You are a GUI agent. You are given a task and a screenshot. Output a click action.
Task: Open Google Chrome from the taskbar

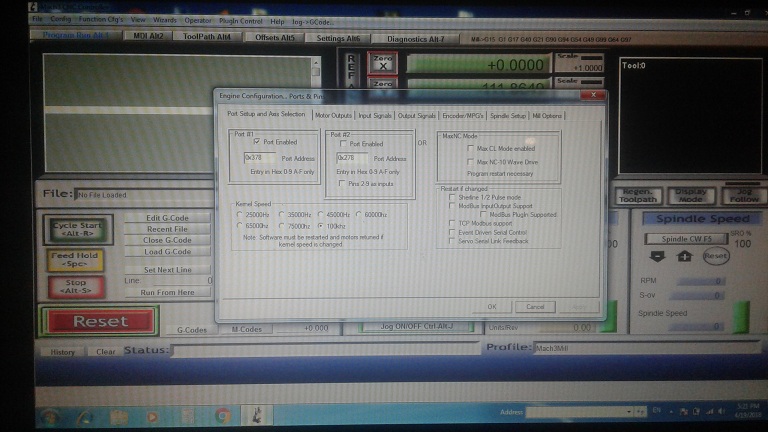222,413
